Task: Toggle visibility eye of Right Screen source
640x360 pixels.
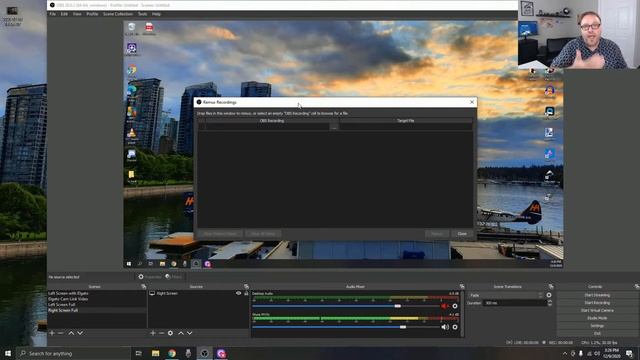Action: [238, 293]
